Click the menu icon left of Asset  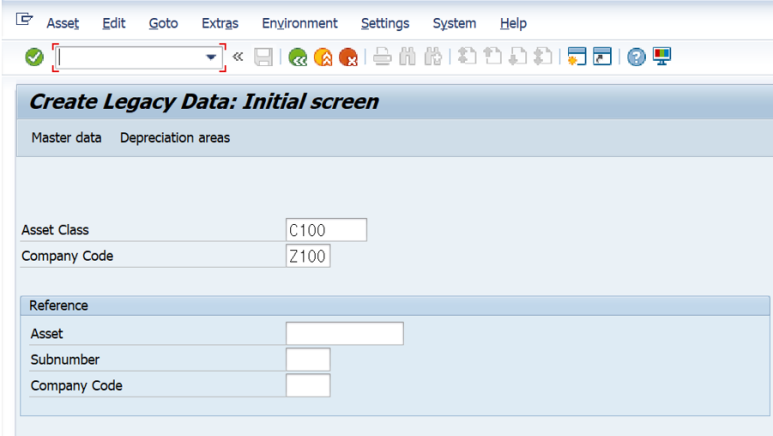pos(24,20)
